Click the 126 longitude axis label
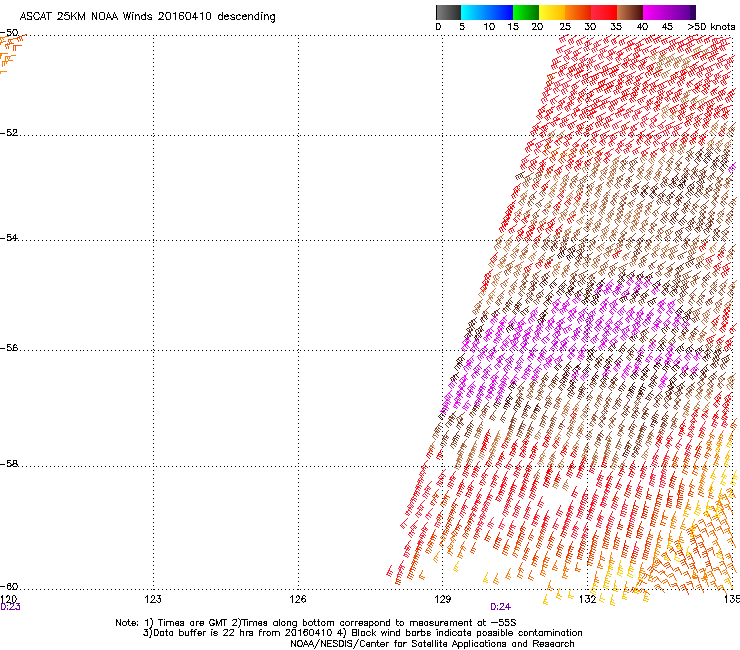The image size is (740, 650). (x=298, y=599)
